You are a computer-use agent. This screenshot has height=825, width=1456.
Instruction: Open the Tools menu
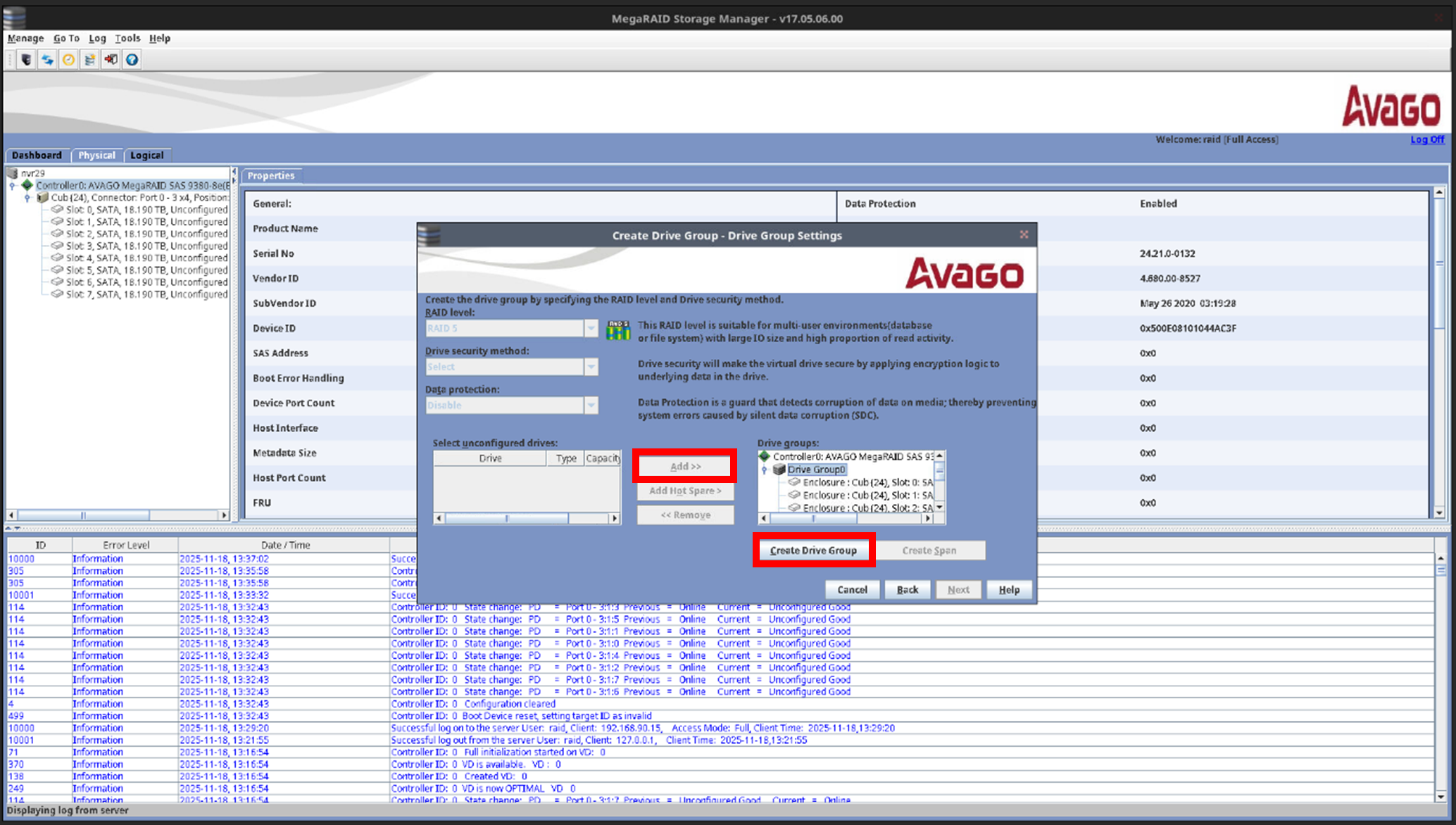[x=127, y=38]
